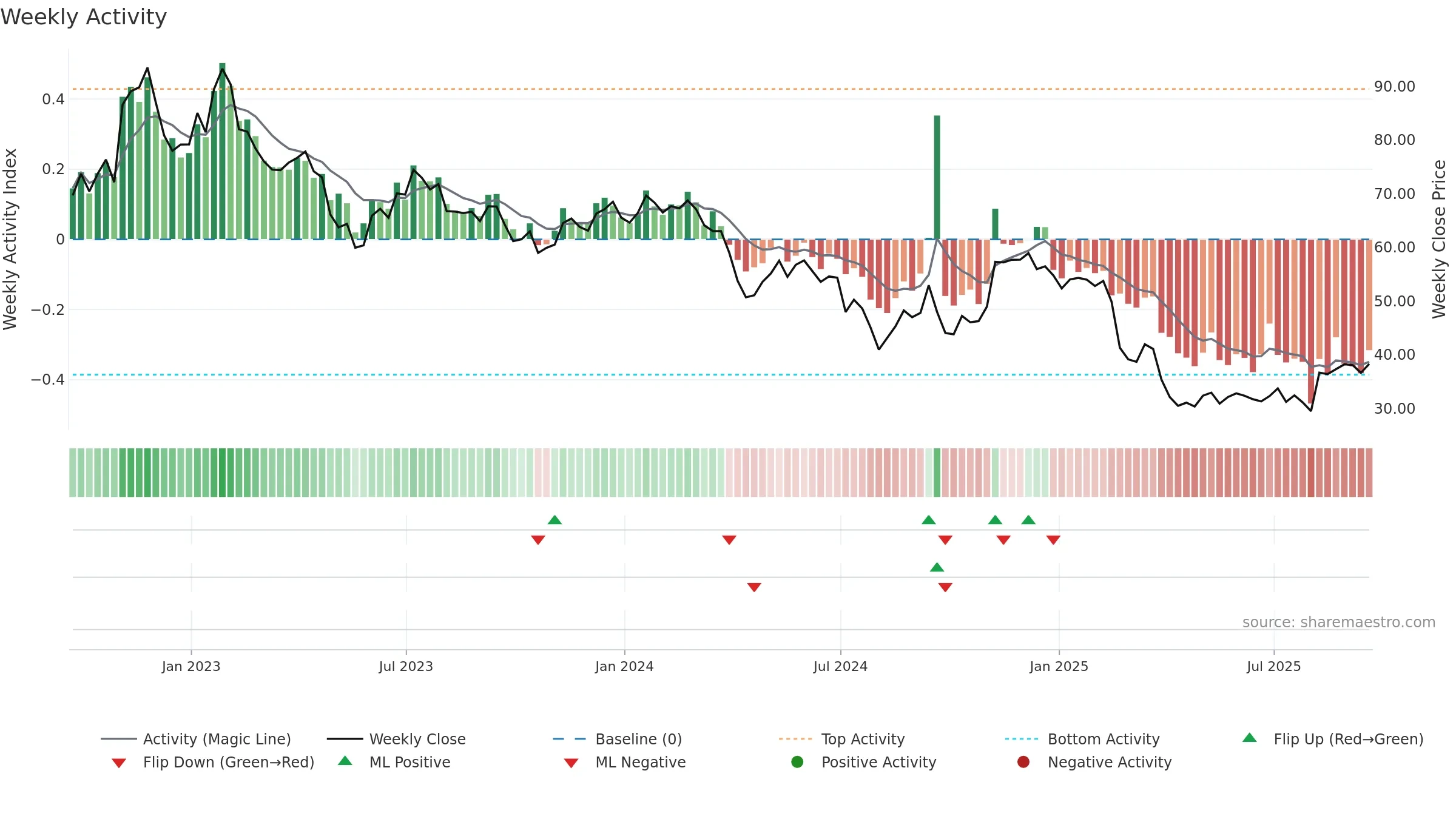
Task: Click the red Flip Down legend triangle
Action: [x=119, y=763]
